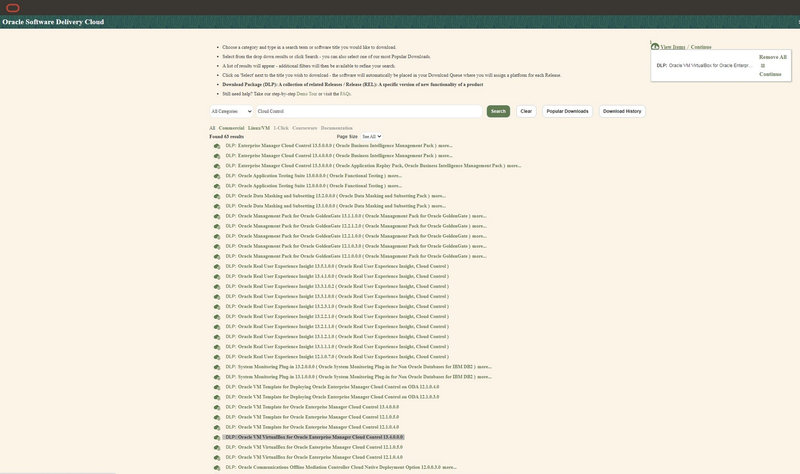Select icon for Data Masking and Subsetting 13.2.0.0.0

click(217, 196)
